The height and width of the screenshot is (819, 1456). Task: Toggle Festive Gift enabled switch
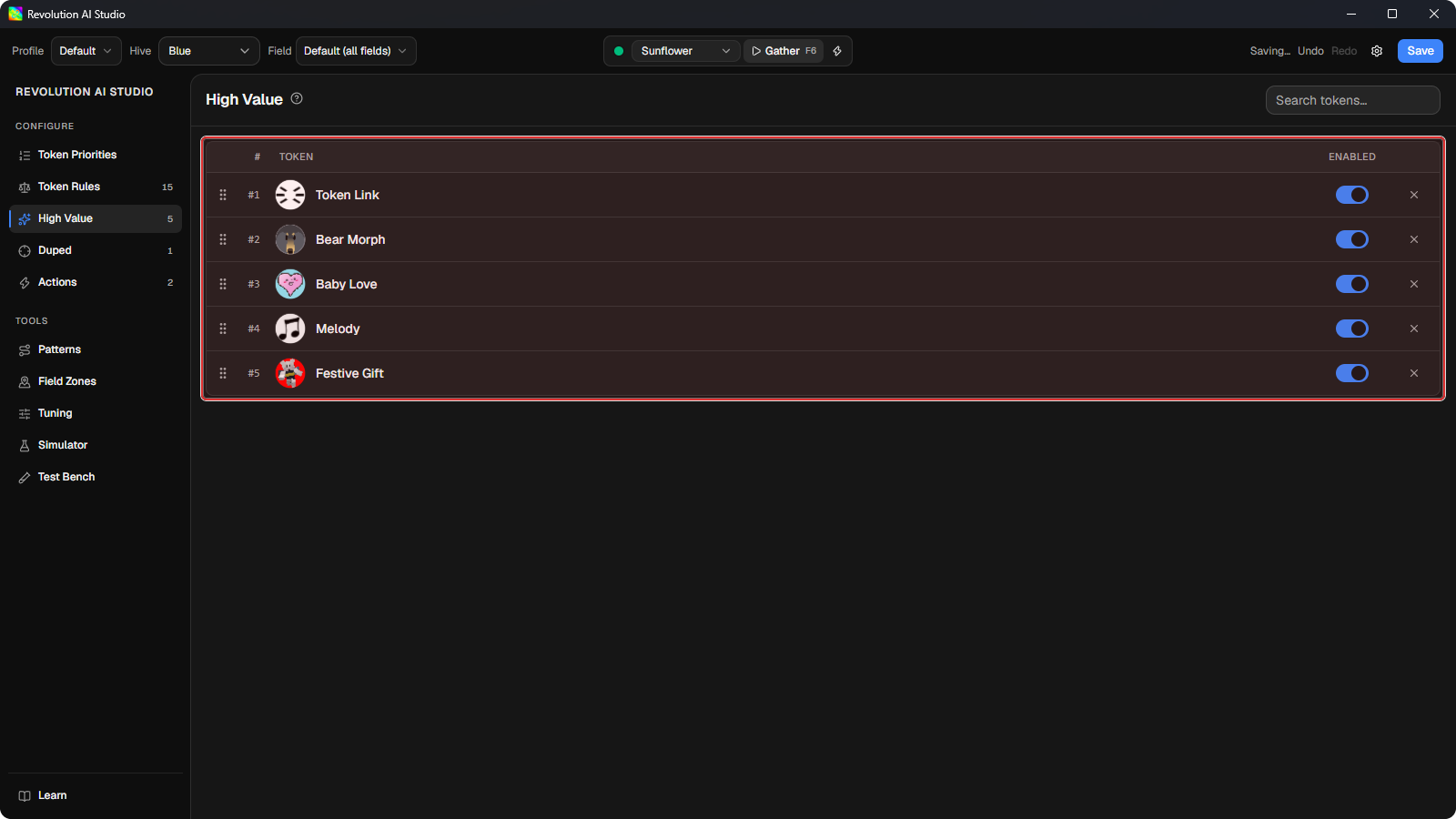click(x=1352, y=373)
